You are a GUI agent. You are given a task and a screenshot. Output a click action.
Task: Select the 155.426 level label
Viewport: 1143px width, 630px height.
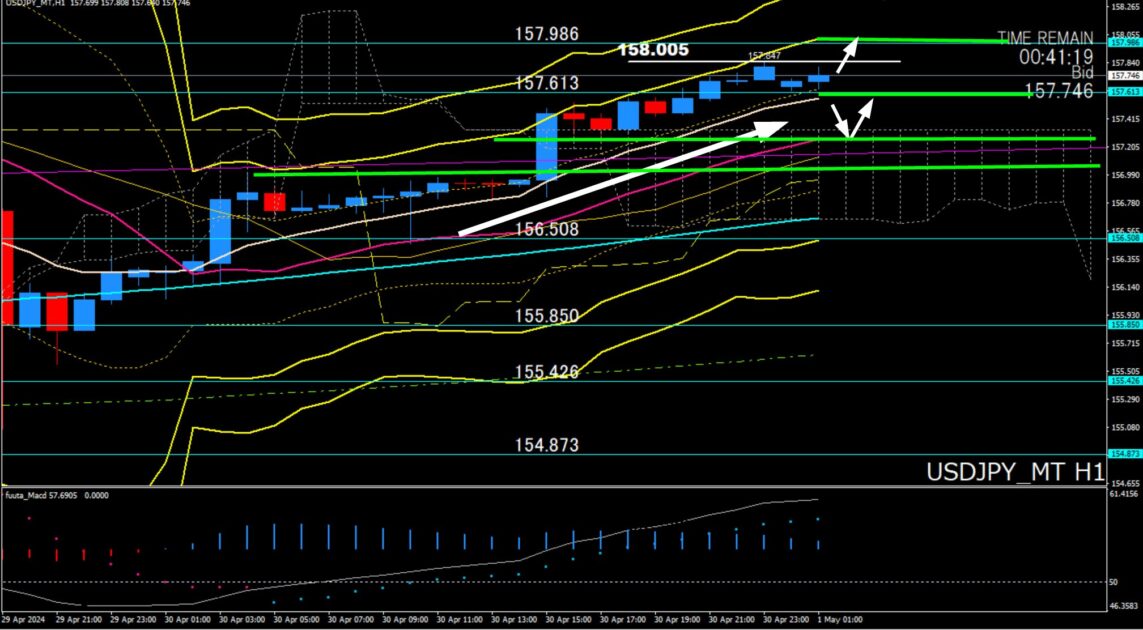pos(547,372)
